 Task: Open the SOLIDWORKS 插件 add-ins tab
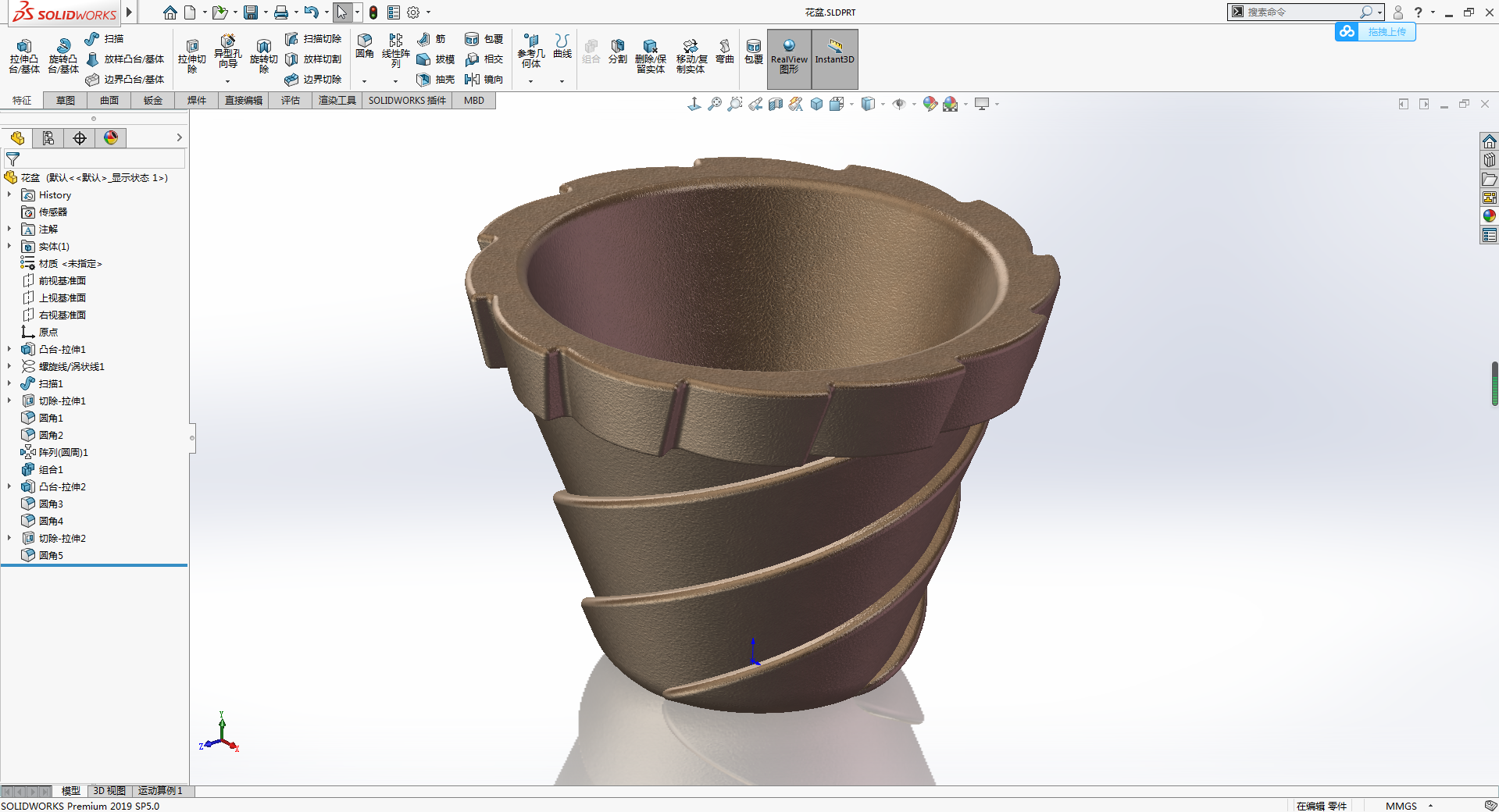[x=407, y=100]
